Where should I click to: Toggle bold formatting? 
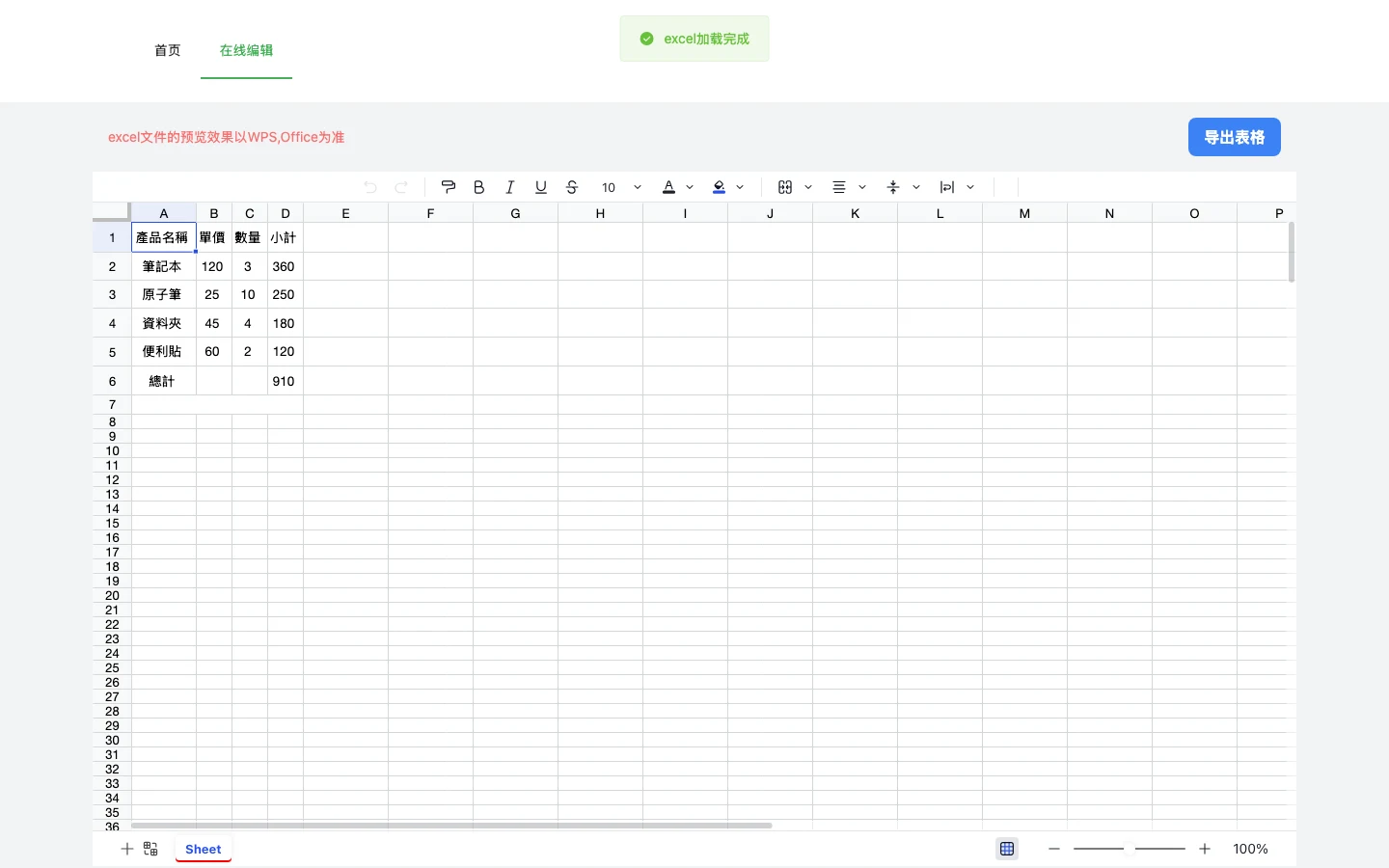(x=479, y=187)
